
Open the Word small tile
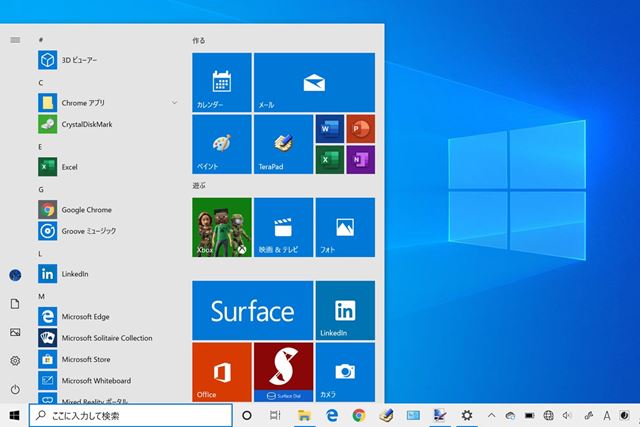coord(330,129)
